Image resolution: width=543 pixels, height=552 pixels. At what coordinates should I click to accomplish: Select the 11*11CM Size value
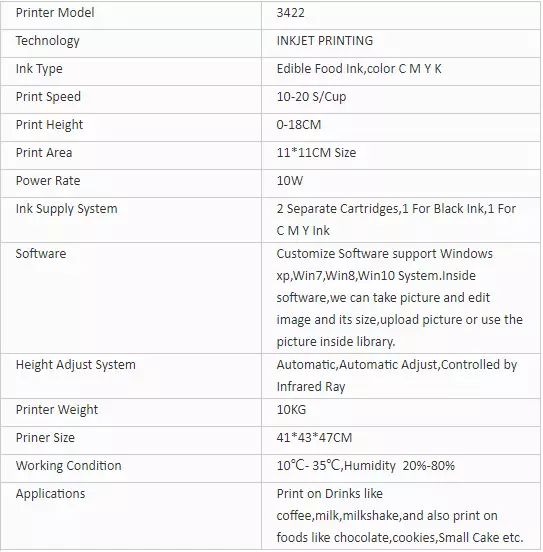[x=316, y=153]
